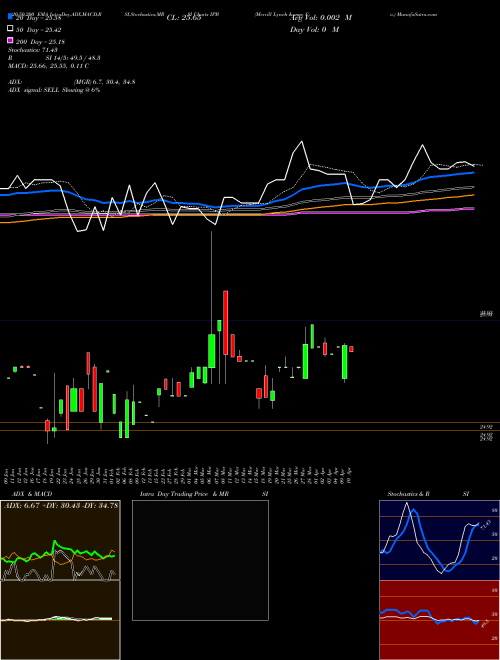Click the 'MACD: 25.66, 25.55, 0.11 C' line
Image resolution: width=500 pixels, height=660 pixels.
click(x=48, y=66)
